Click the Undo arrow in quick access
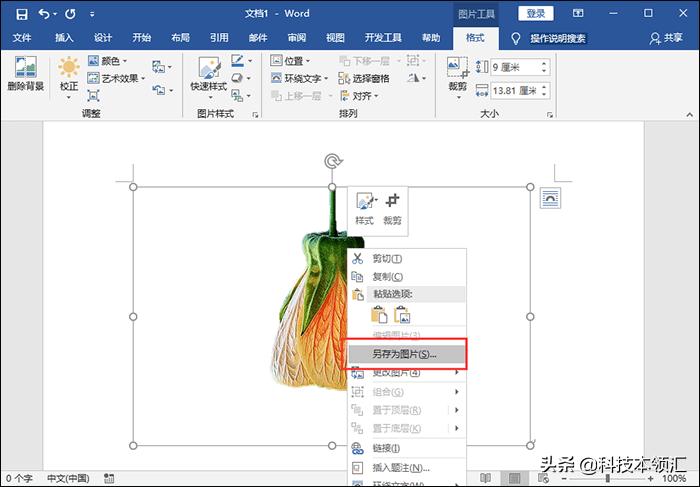The height and width of the screenshot is (487, 700). tap(46, 14)
